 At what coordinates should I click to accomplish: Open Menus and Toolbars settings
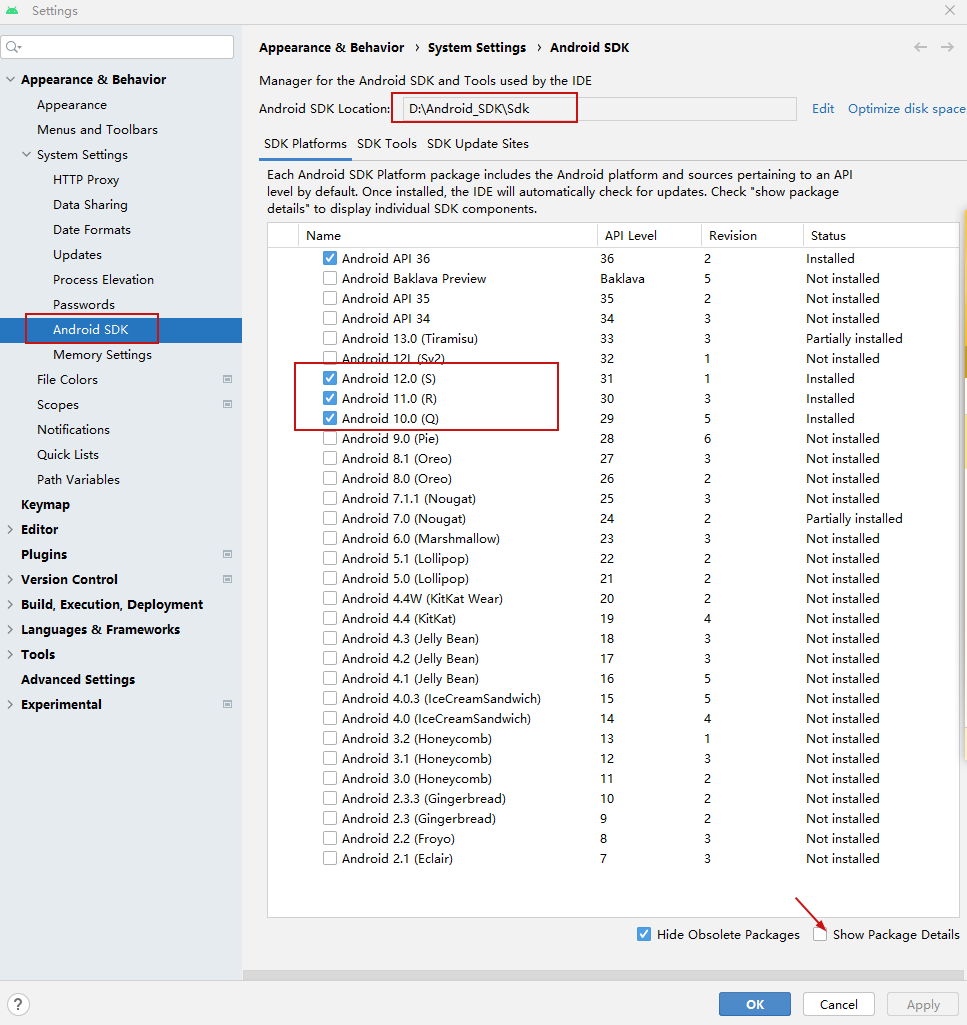(x=97, y=129)
